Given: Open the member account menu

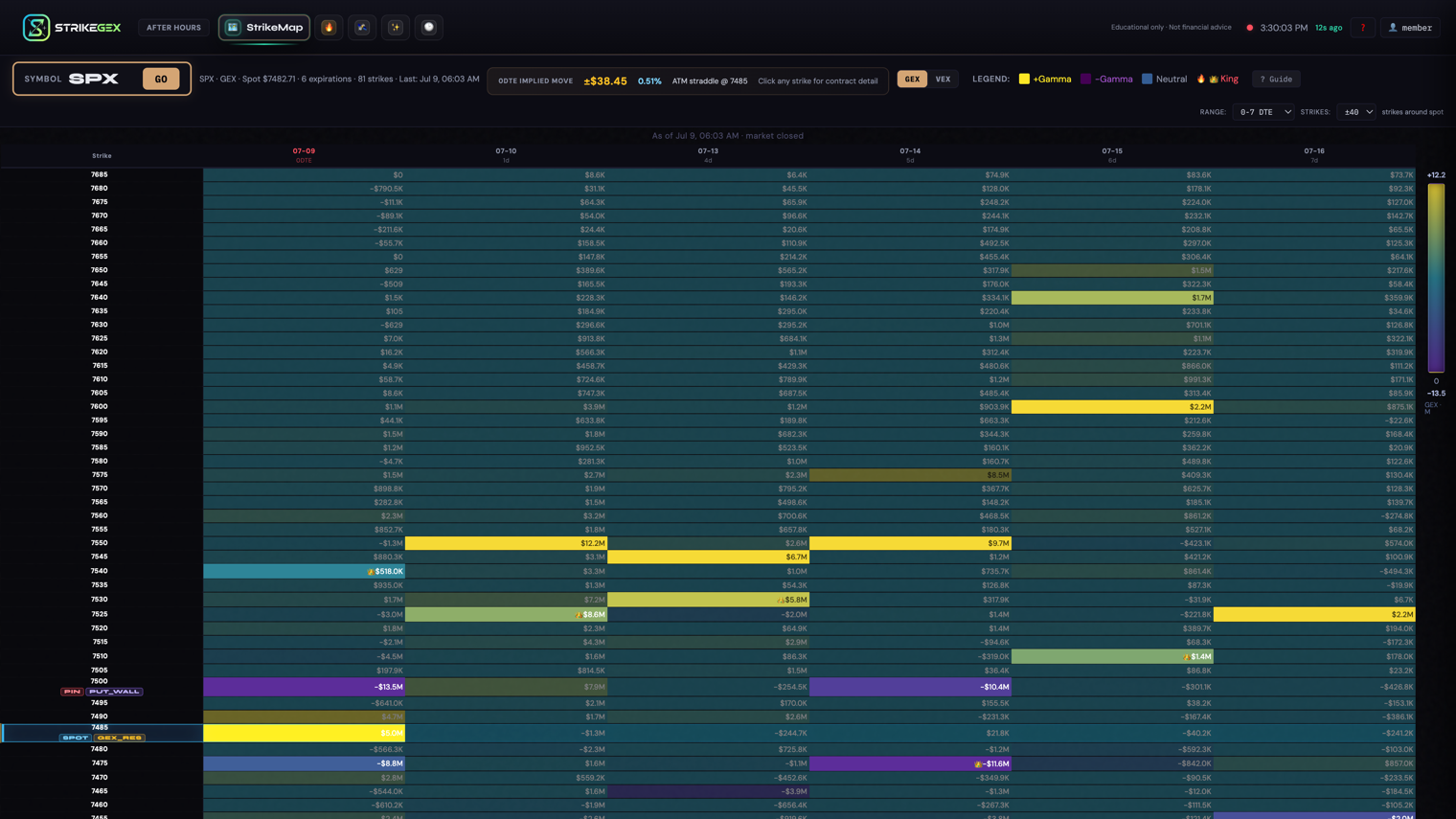Looking at the screenshot, I should [x=1410, y=28].
